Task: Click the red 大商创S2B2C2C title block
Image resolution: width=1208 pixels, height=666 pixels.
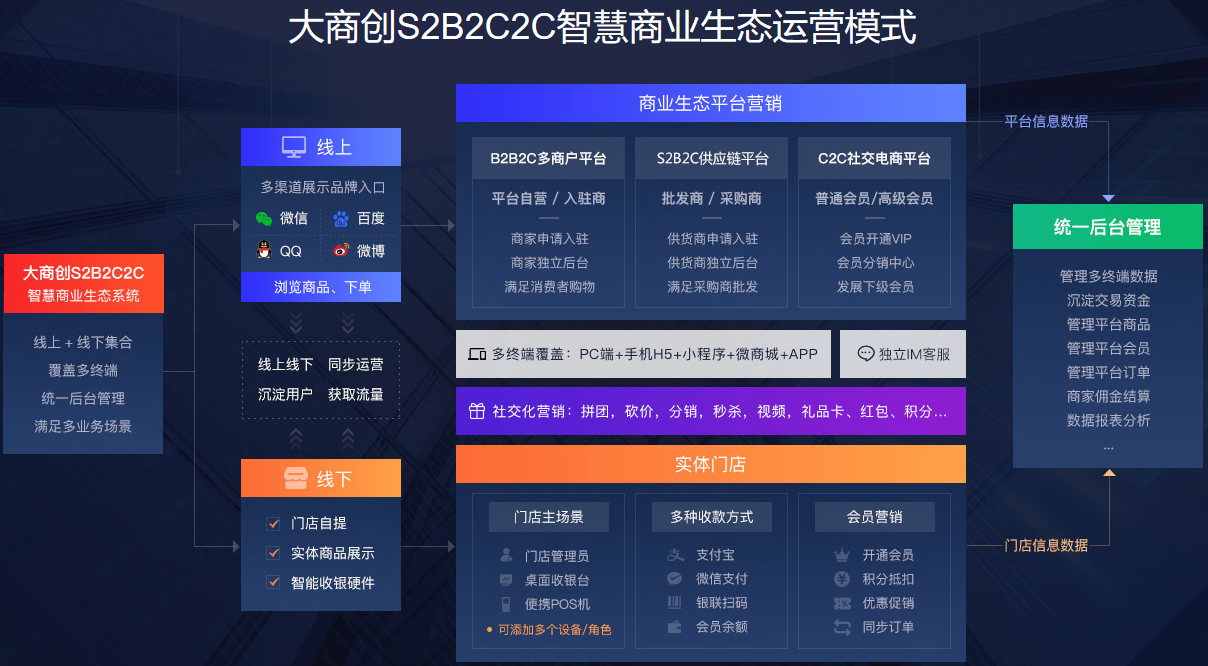Action: pos(83,284)
